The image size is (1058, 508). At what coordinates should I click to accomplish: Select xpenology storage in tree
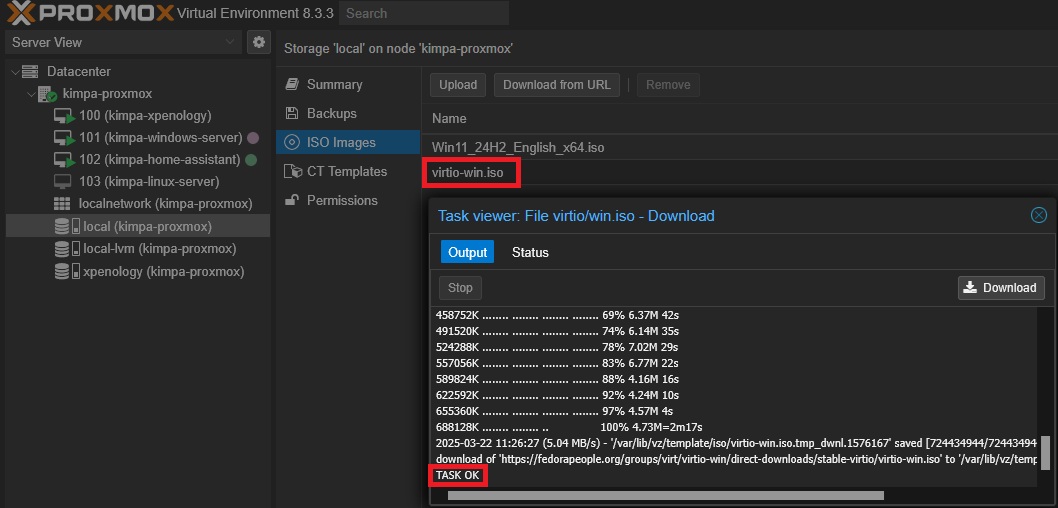(163, 271)
